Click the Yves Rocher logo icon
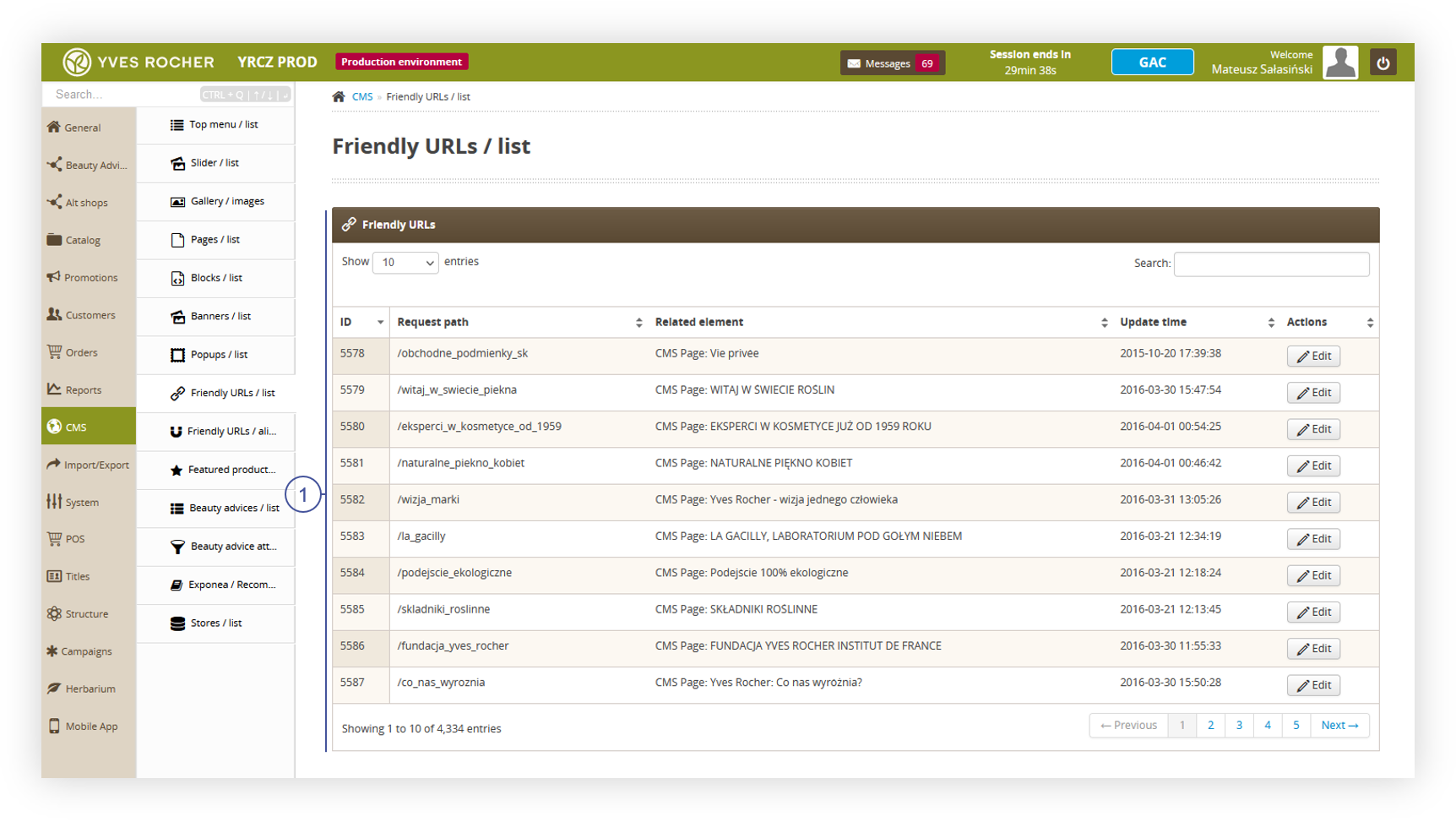This screenshot has height=822, width=1456. (x=76, y=62)
